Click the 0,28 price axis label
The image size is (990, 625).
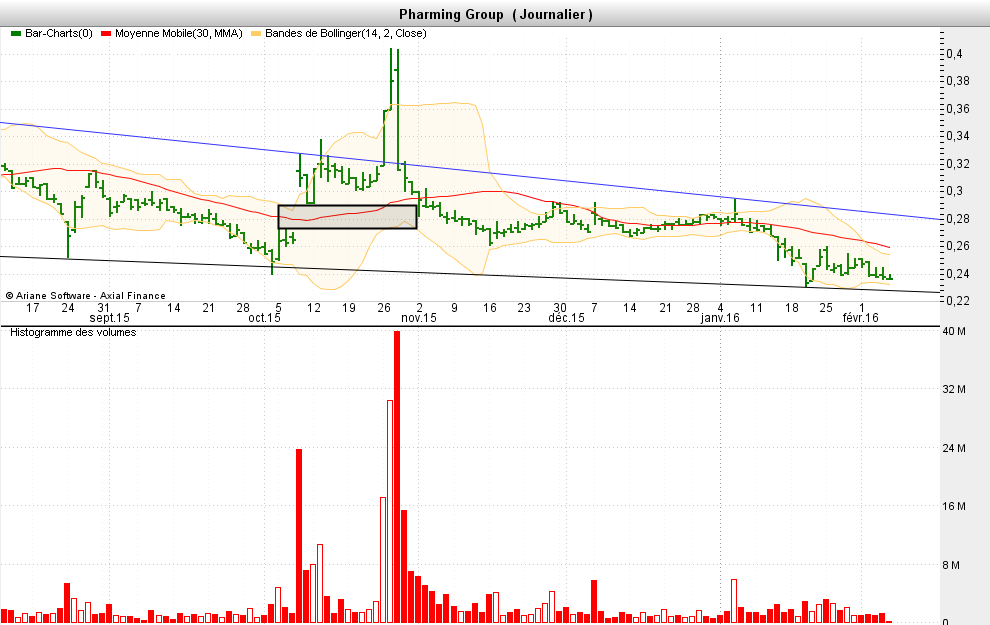click(958, 218)
